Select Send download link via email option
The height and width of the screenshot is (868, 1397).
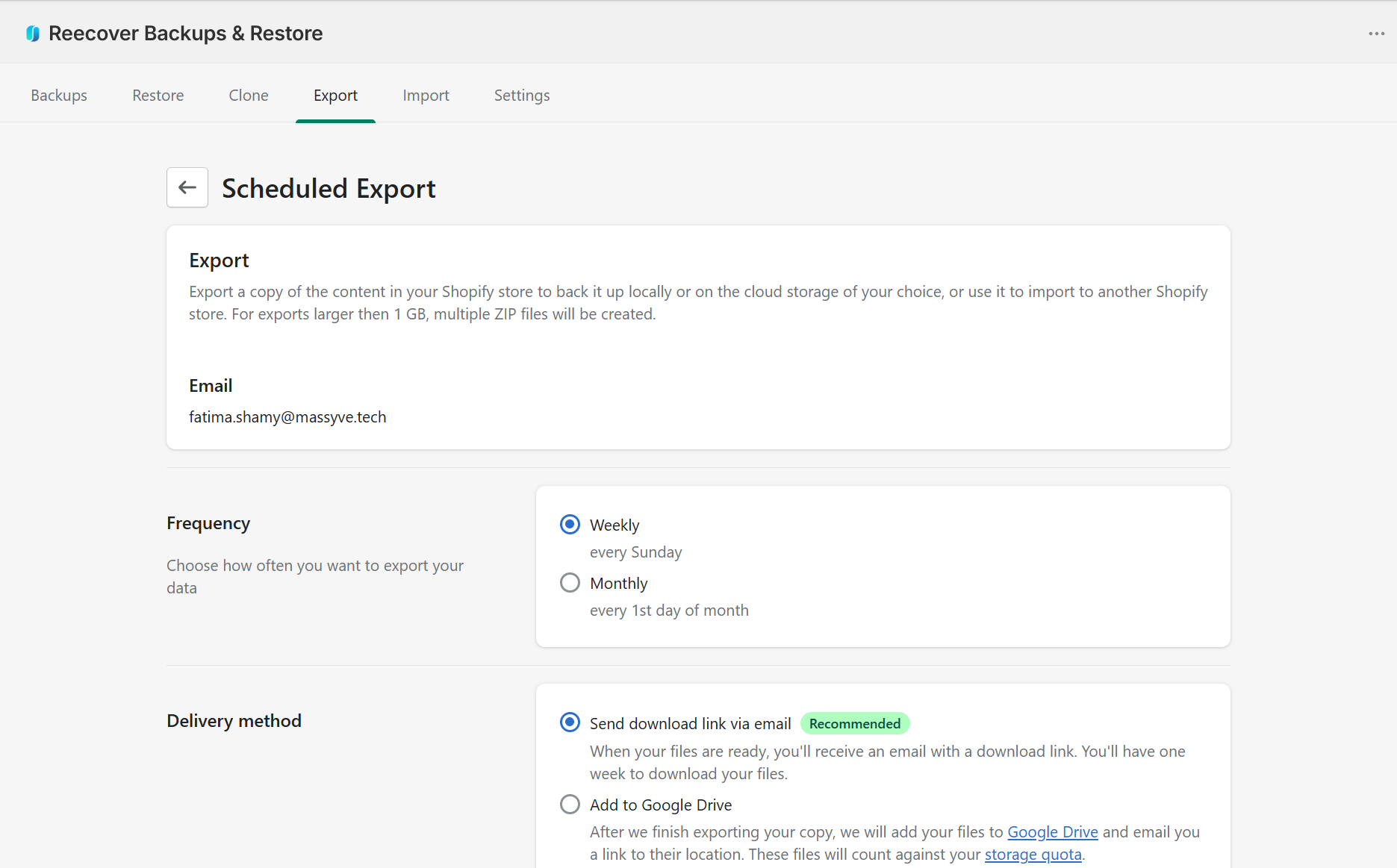(570, 722)
